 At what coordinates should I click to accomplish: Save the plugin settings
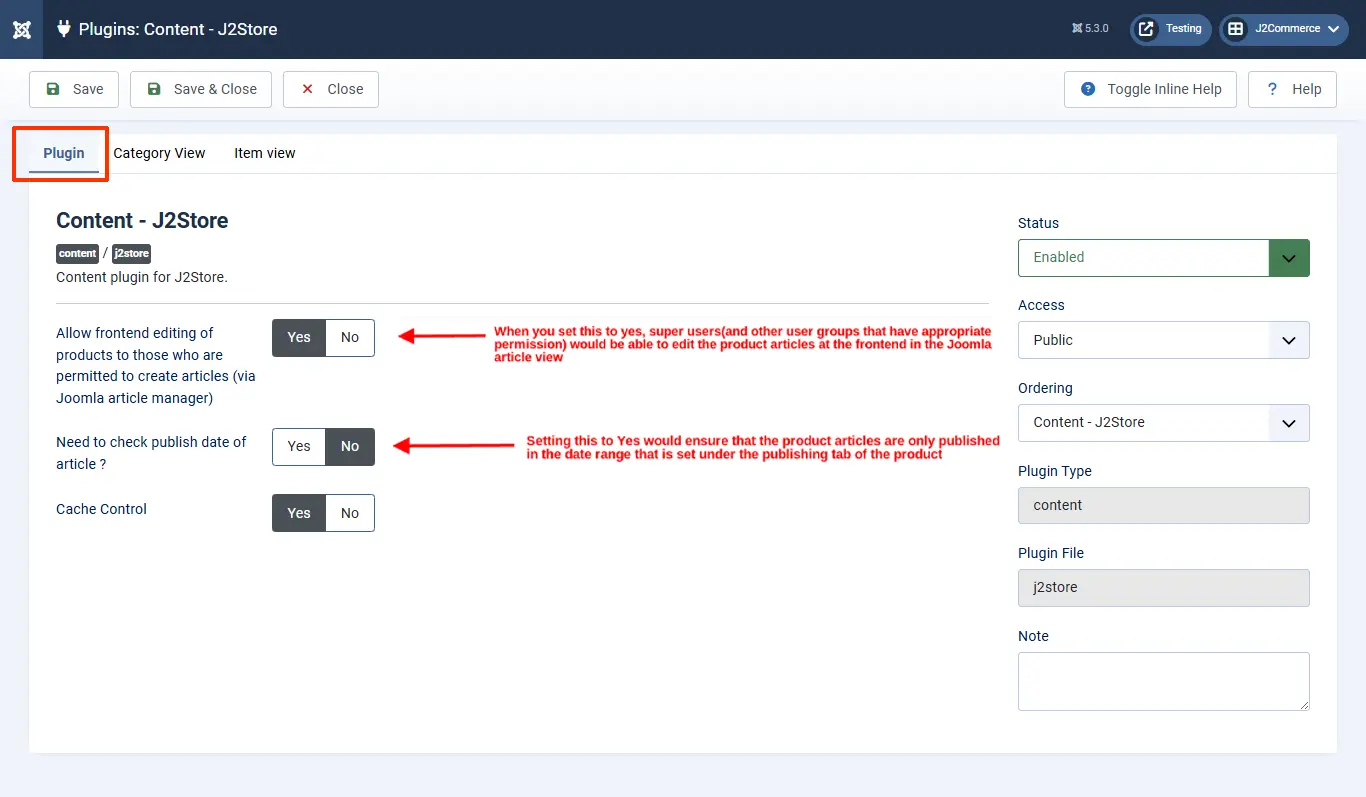tap(74, 89)
